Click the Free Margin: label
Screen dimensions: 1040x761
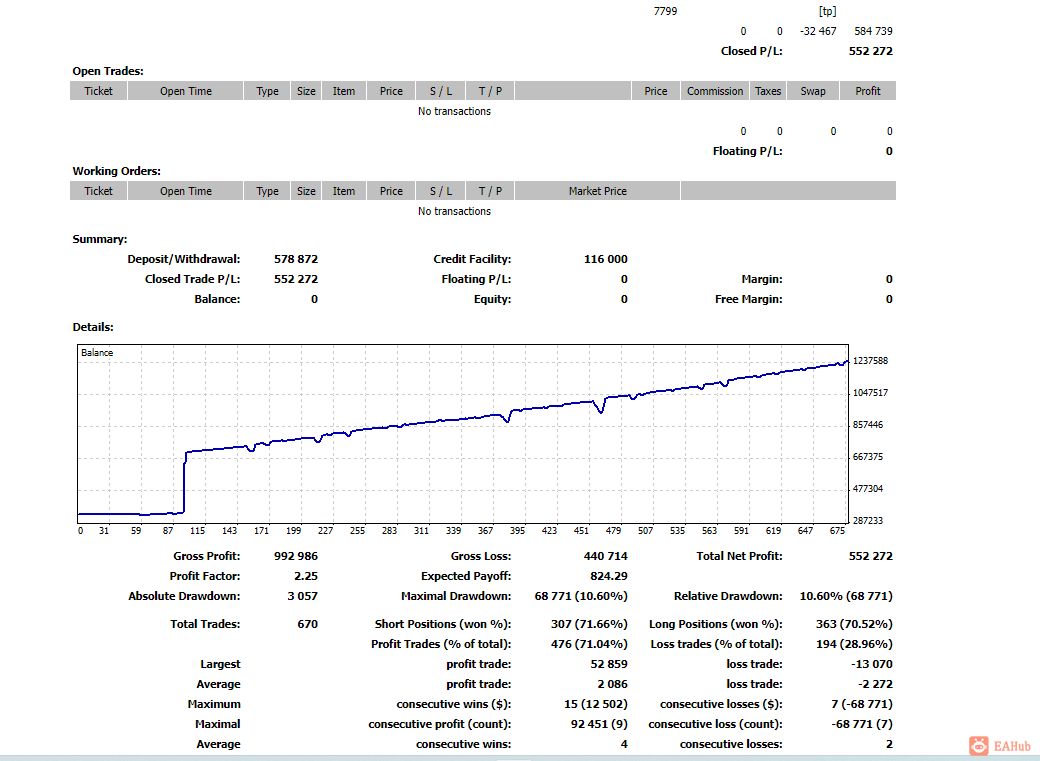pos(749,299)
